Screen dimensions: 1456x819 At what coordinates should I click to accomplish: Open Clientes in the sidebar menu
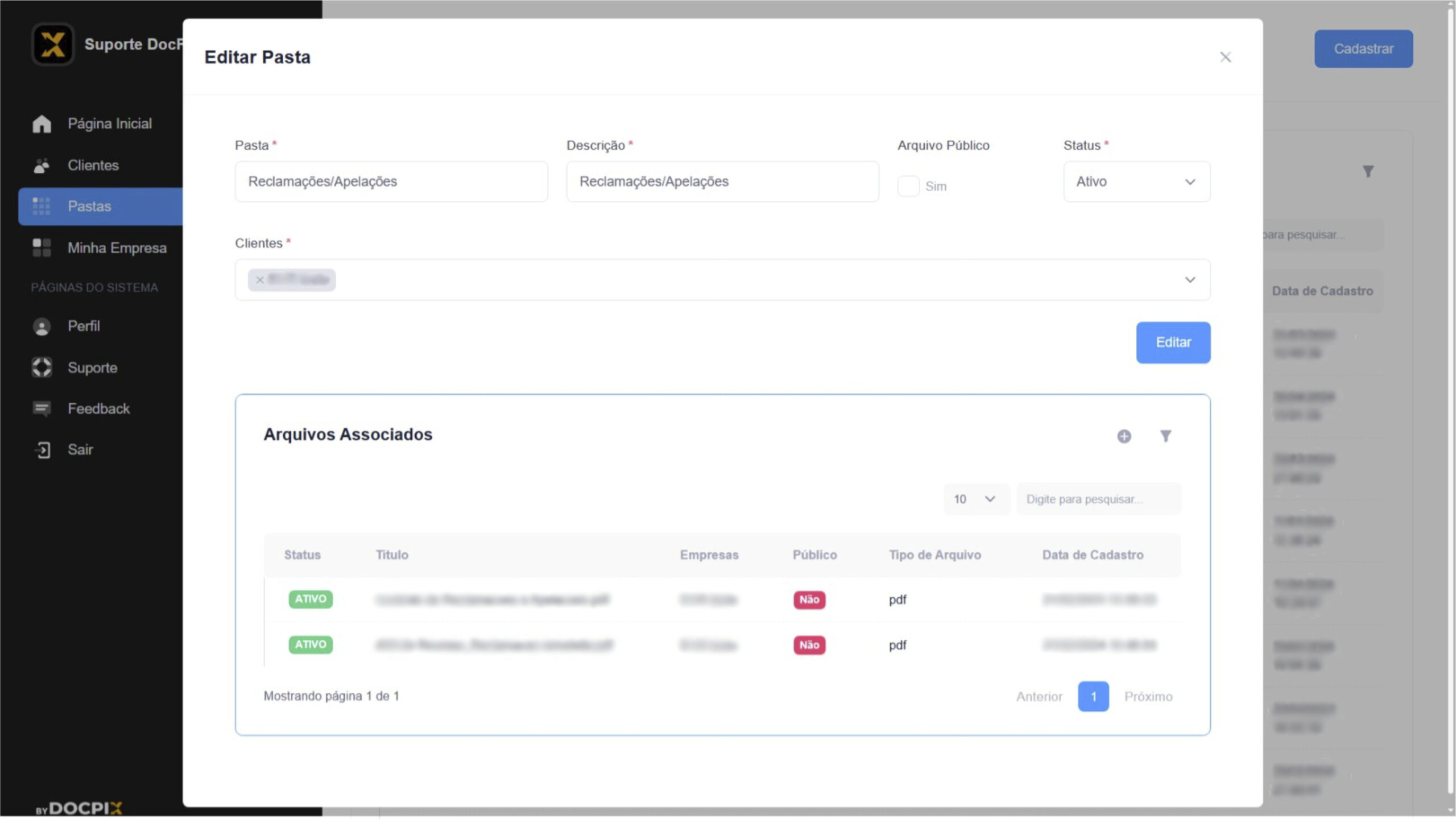(93, 166)
